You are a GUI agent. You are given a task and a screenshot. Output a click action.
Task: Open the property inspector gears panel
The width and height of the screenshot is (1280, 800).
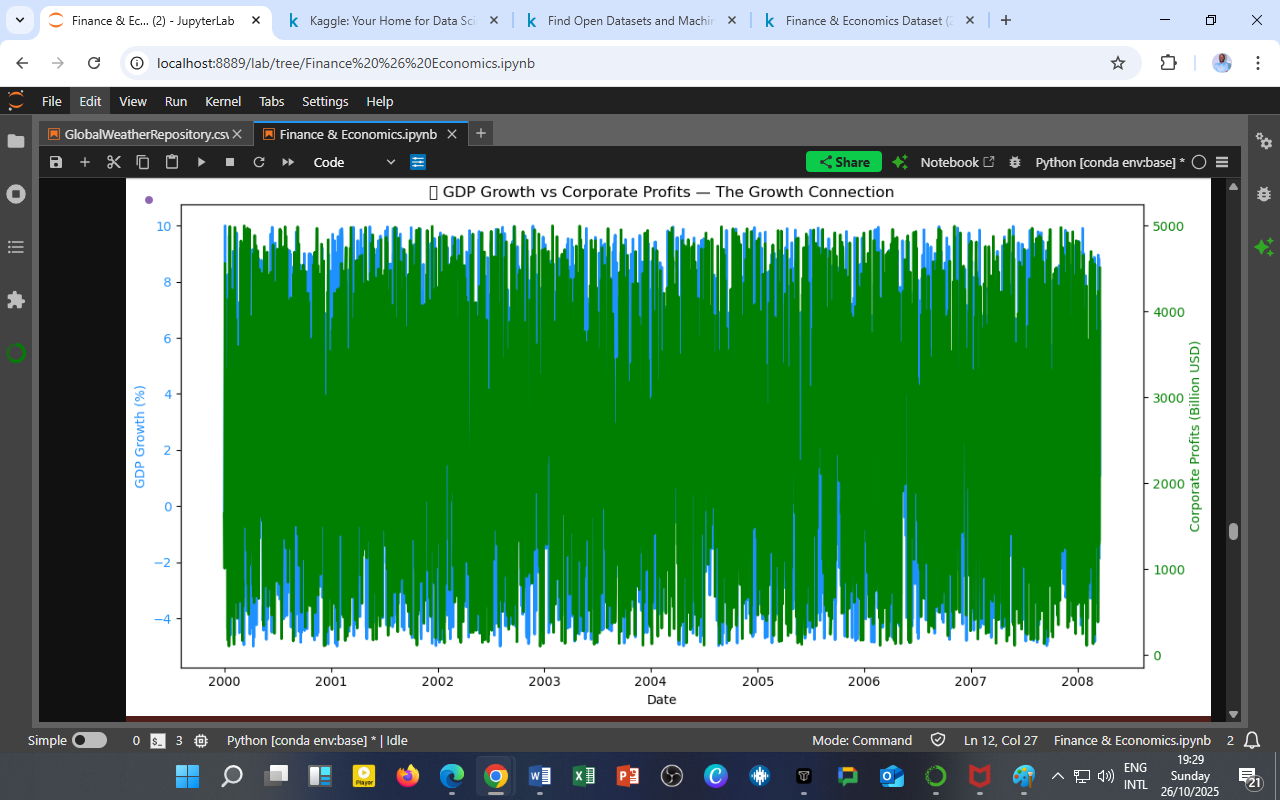tap(1264, 141)
